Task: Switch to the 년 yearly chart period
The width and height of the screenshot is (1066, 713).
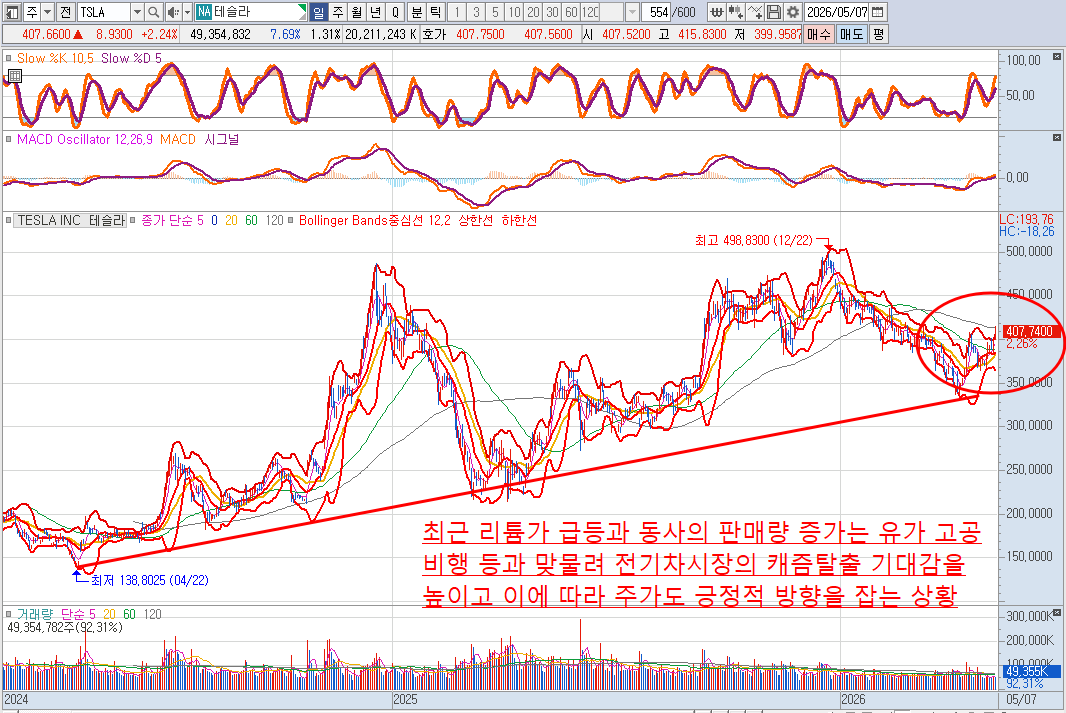Action: tap(376, 12)
